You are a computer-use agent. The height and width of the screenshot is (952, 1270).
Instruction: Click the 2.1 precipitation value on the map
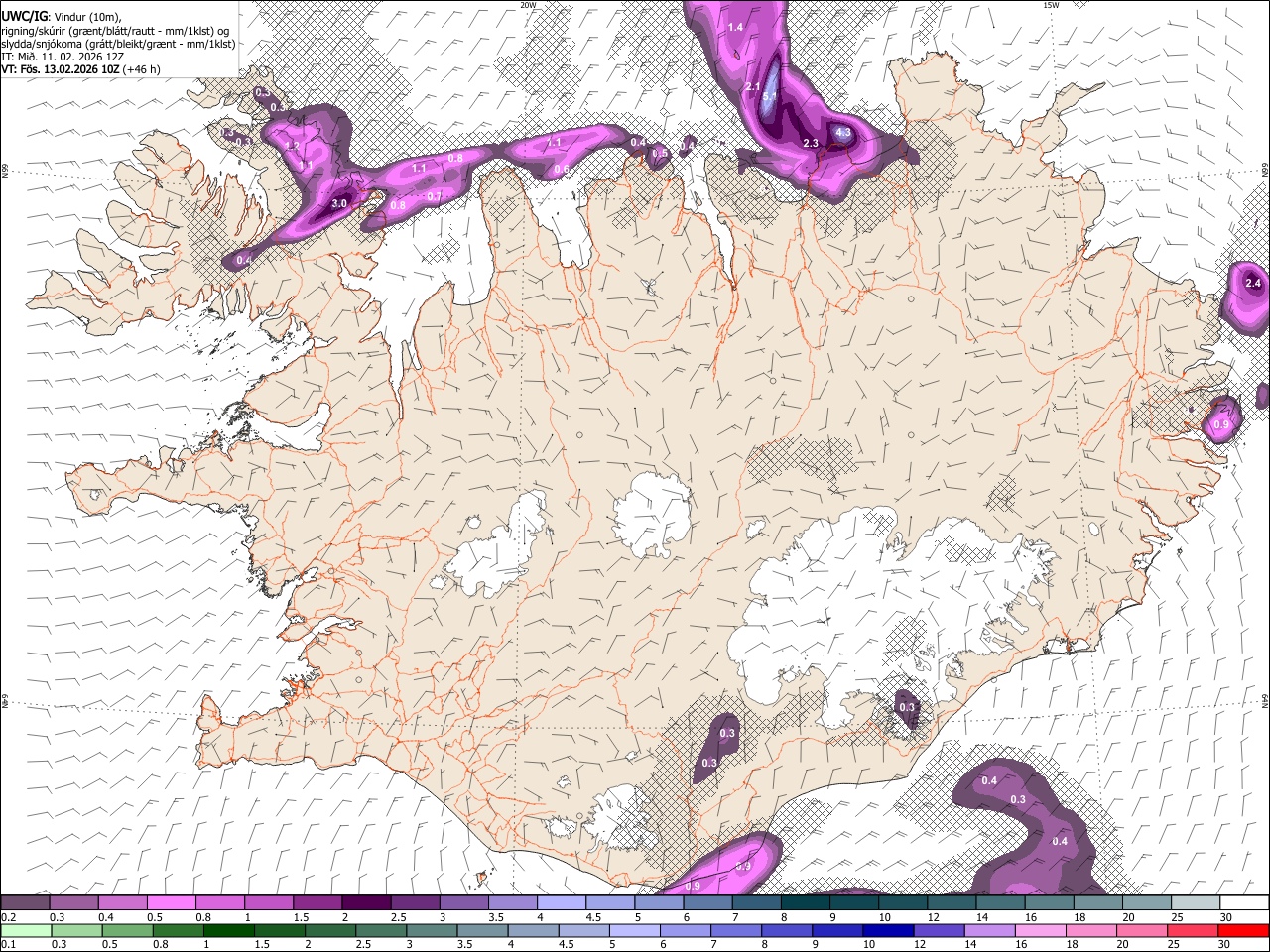point(752,87)
